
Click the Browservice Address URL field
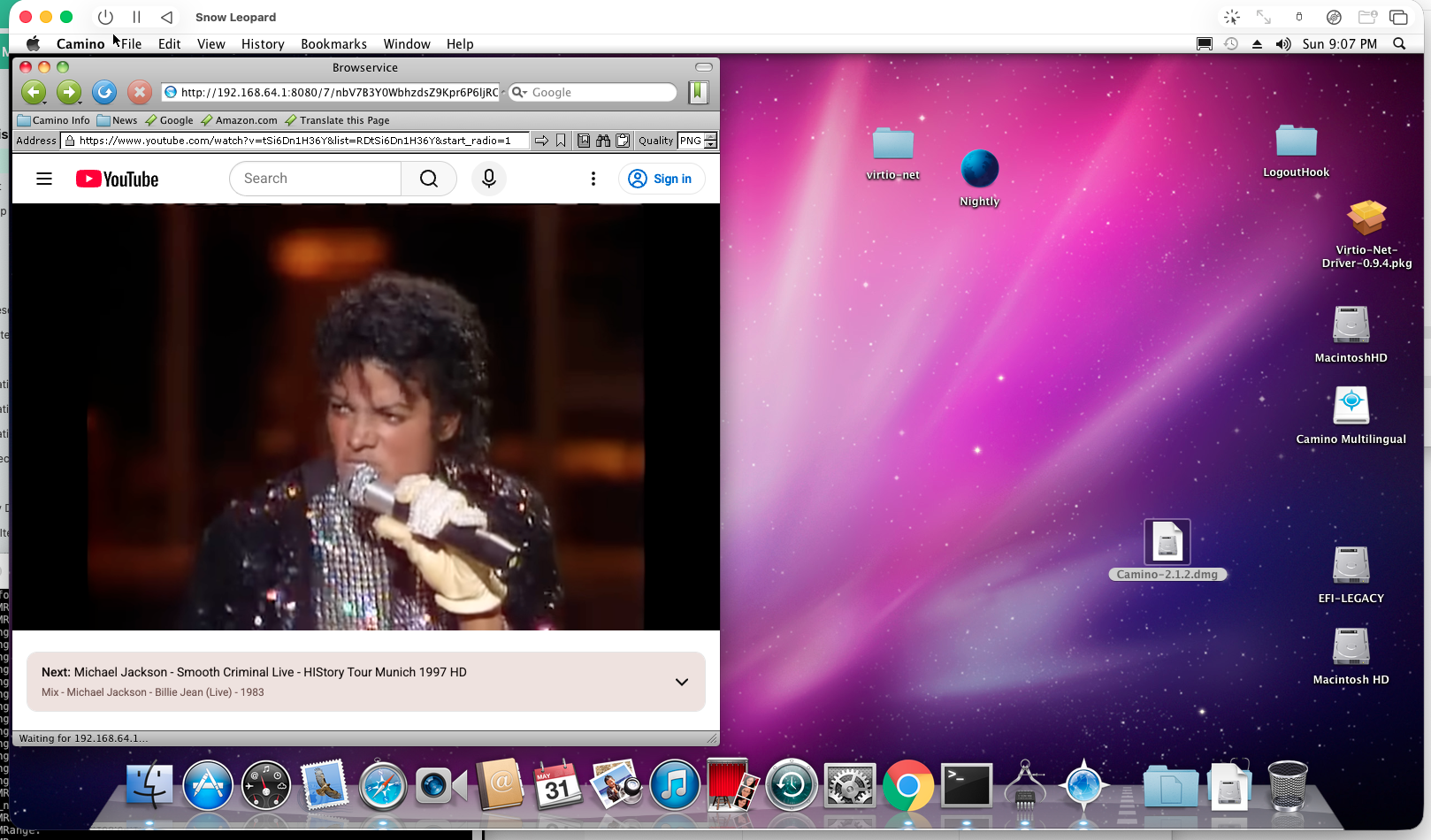tap(296, 141)
